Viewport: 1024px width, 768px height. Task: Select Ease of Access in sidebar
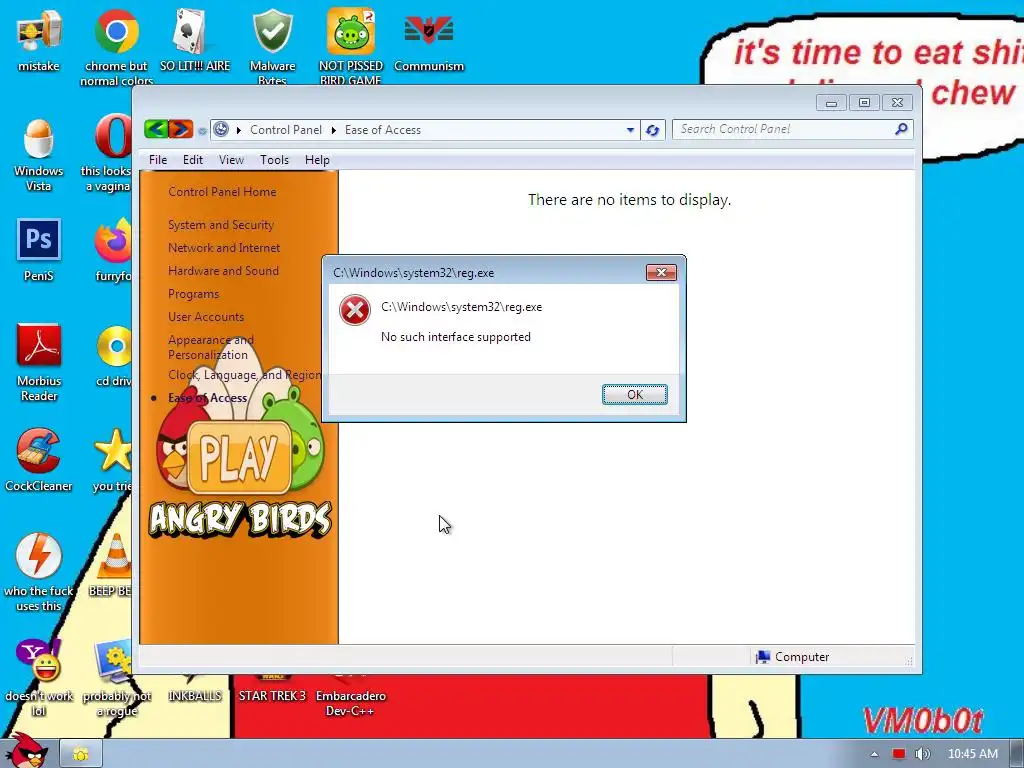tap(207, 398)
